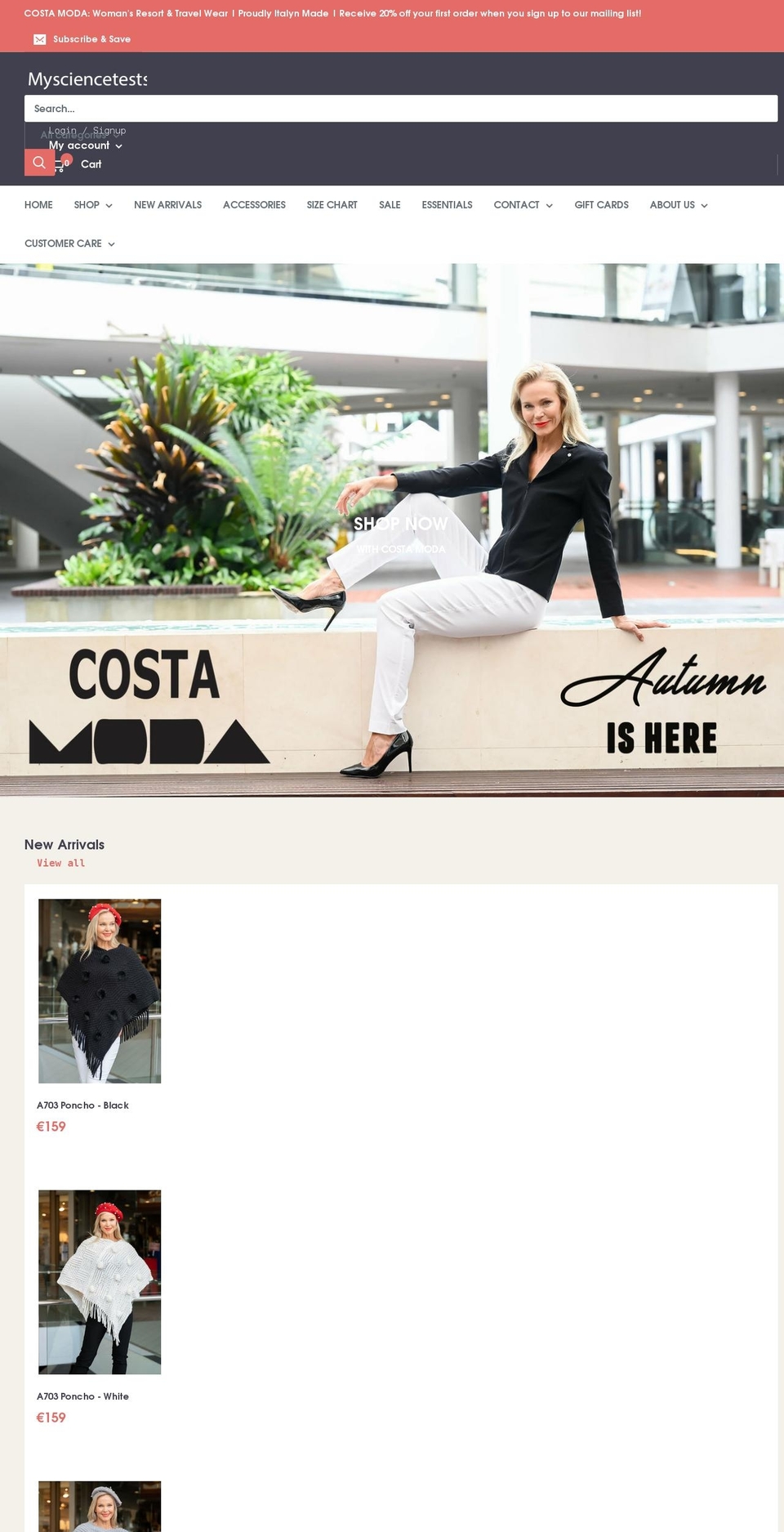Viewport: 784px width, 1532px height.
Task: Open the NEW ARRIVALS menu item
Action: point(167,205)
